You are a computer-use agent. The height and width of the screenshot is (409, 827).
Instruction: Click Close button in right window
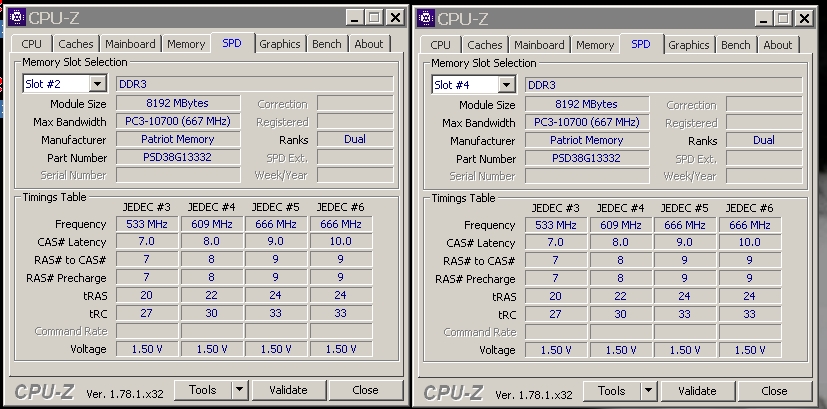click(774, 391)
